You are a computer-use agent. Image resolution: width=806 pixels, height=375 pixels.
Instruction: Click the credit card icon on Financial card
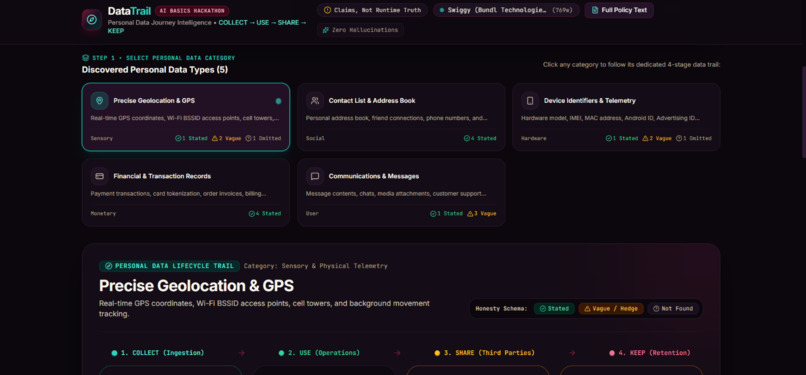coord(99,176)
